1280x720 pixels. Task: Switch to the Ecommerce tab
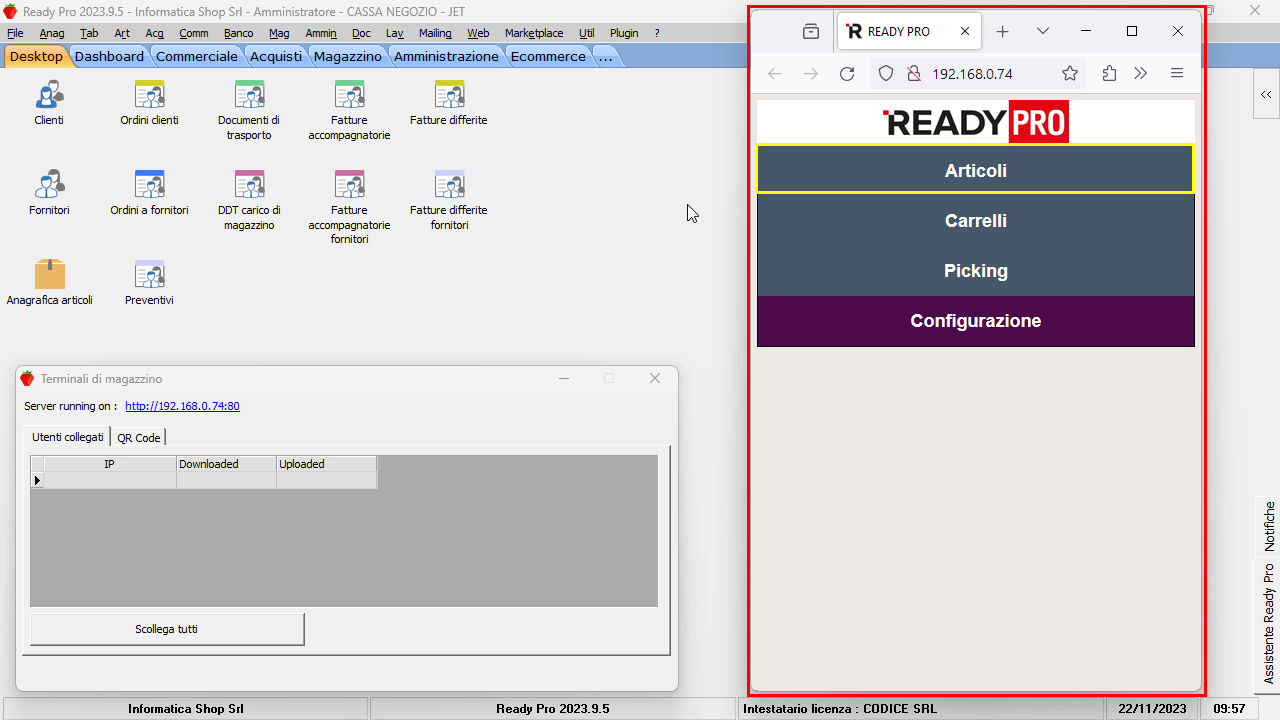click(x=548, y=56)
